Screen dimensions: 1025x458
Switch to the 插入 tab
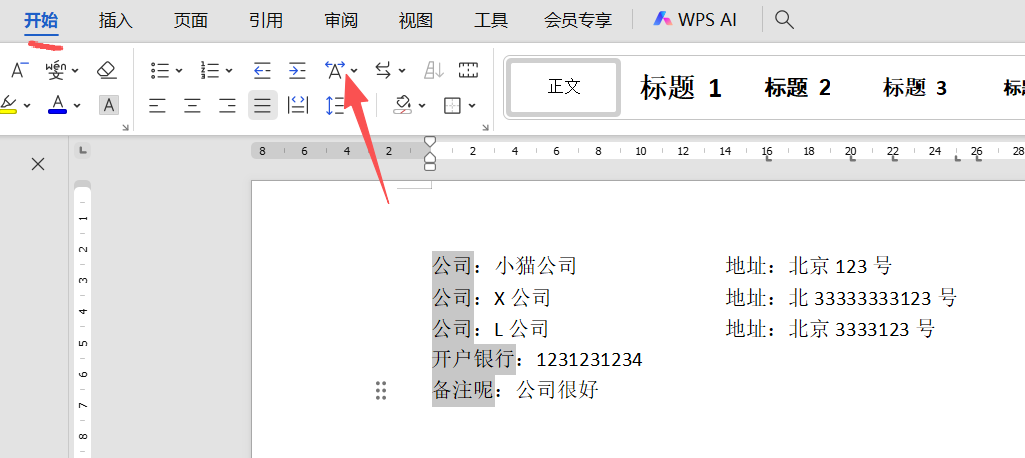pyautogui.click(x=116, y=19)
